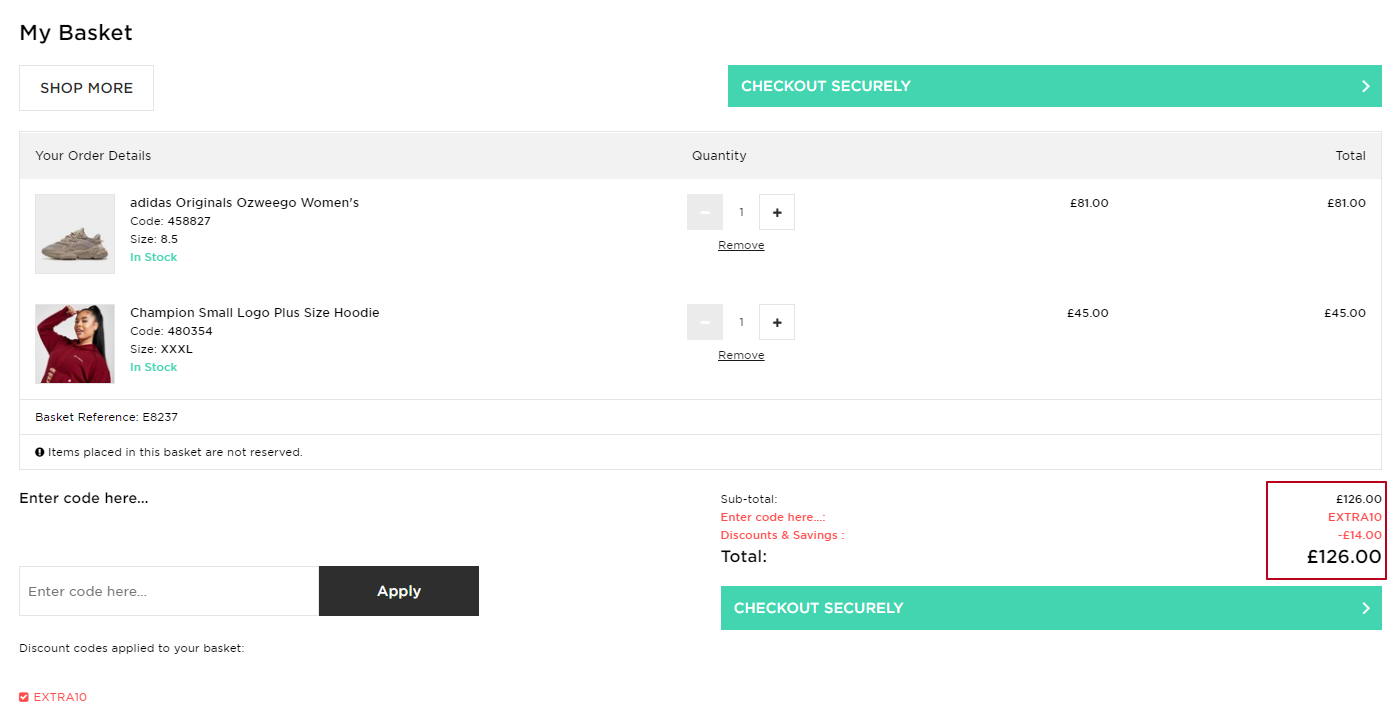Click the chevron arrow on top checkout bar

coord(1367,86)
